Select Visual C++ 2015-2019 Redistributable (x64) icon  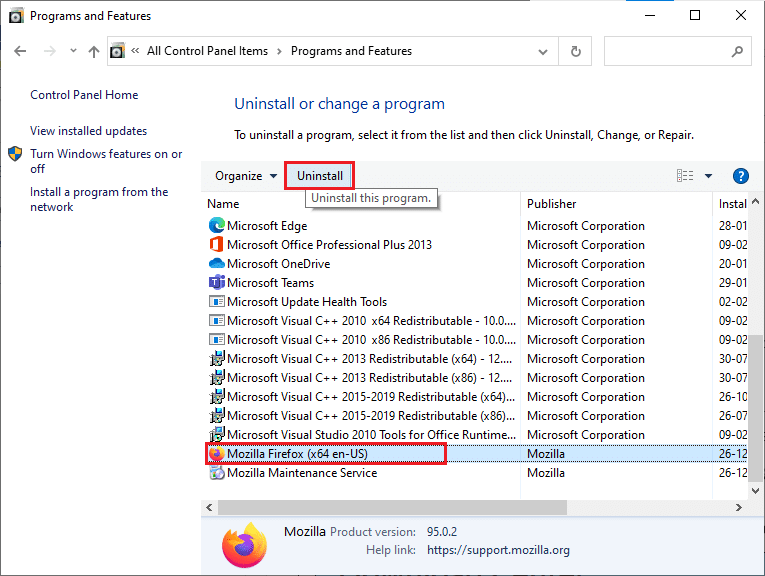[217, 397]
